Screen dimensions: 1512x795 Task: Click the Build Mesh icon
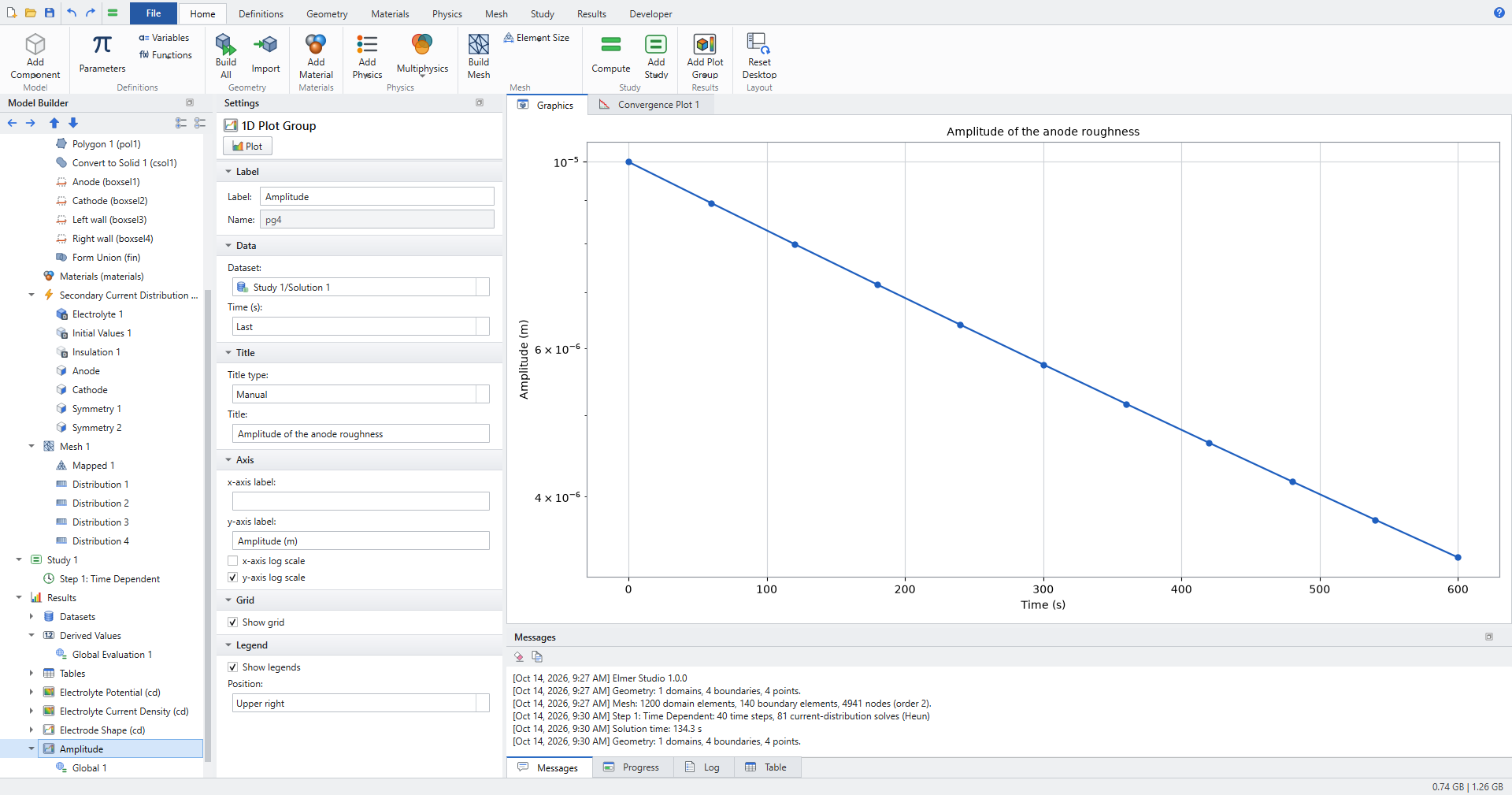coord(478,43)
